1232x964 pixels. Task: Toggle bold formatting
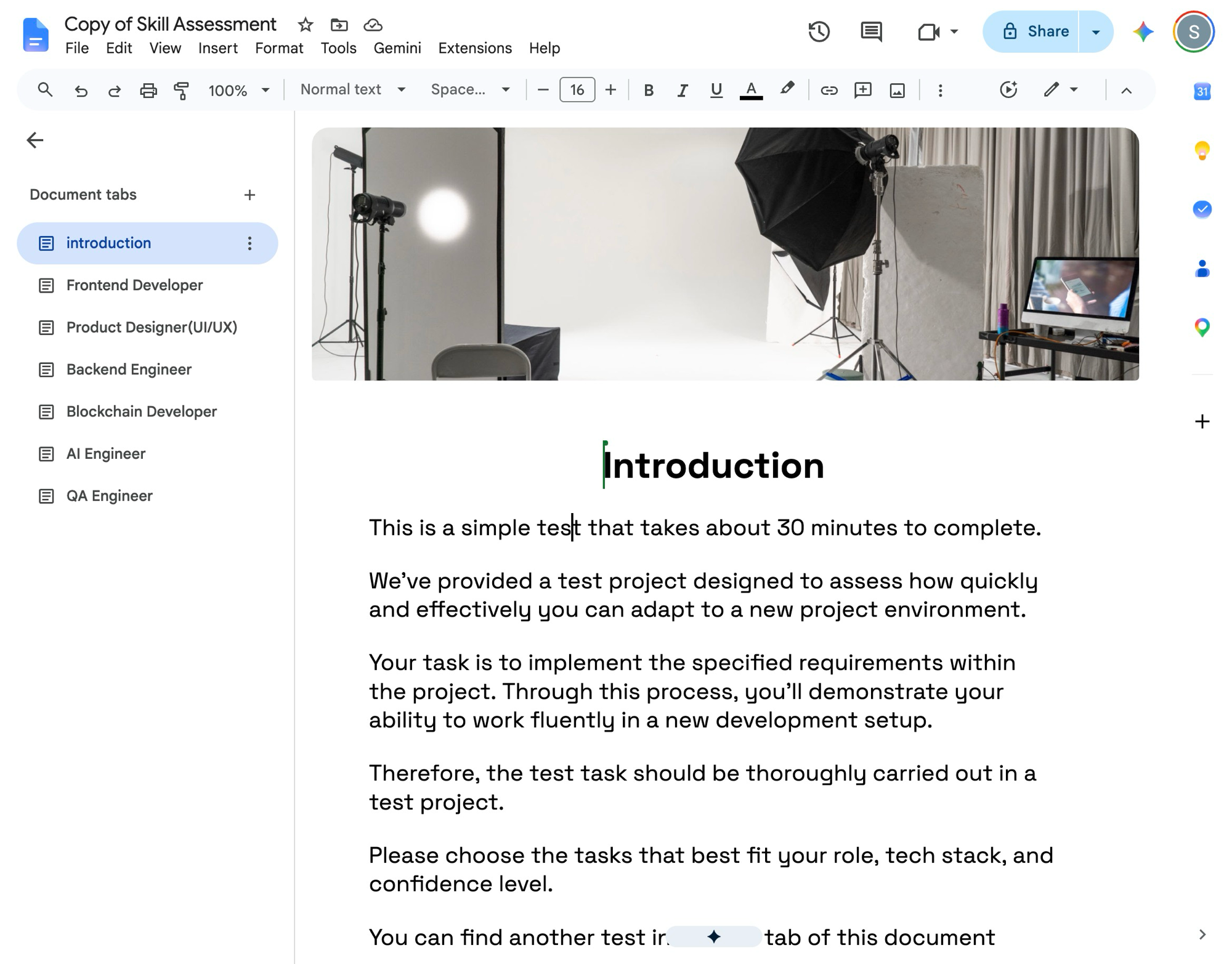[x=648, y=90]
